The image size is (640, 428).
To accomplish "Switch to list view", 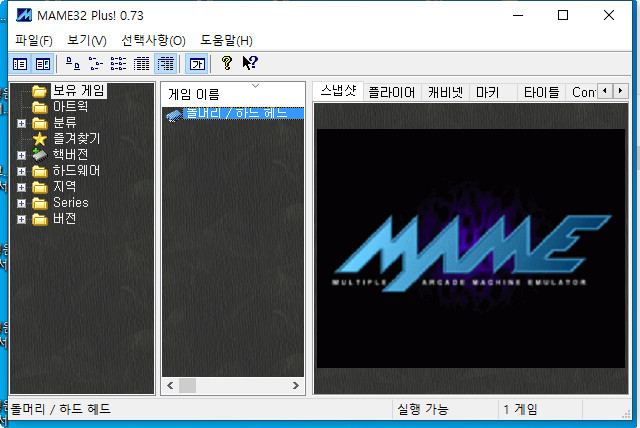I will click(118, 64).
